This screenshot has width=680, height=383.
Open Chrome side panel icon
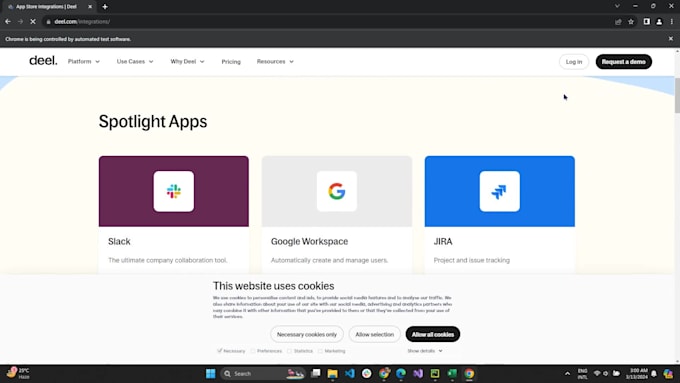click(x=647, y=21)
